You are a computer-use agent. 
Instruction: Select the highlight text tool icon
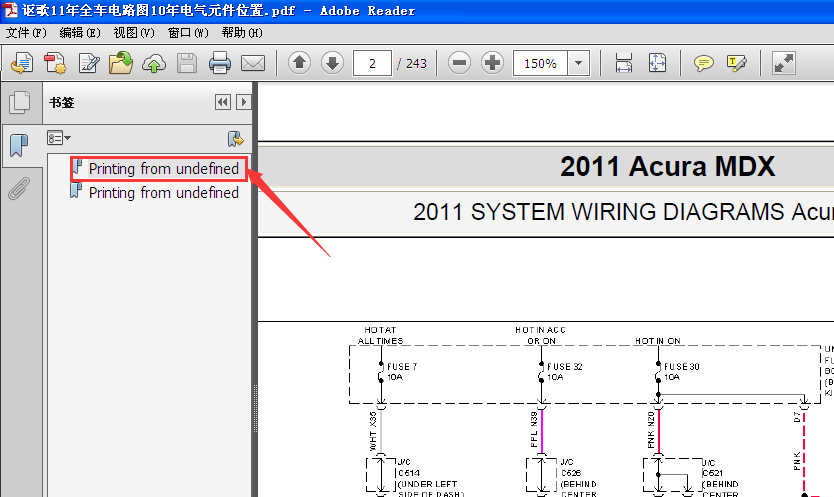[x=736, y=63]
